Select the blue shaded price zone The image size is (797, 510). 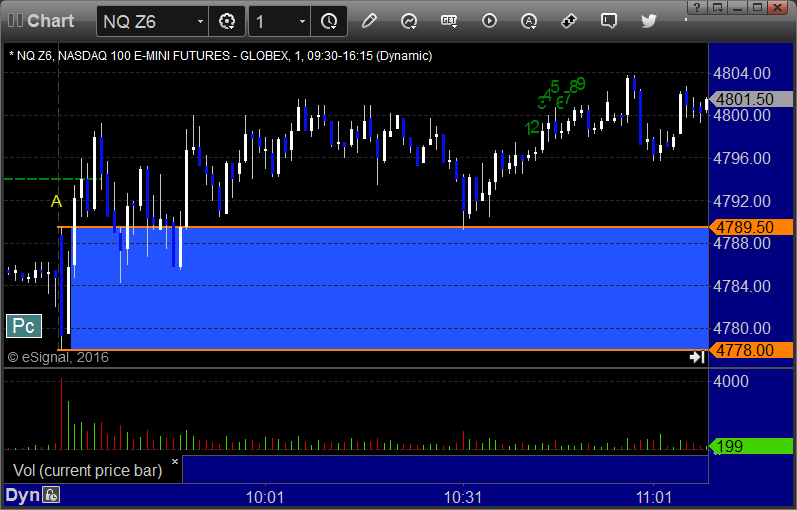[389, 288]
